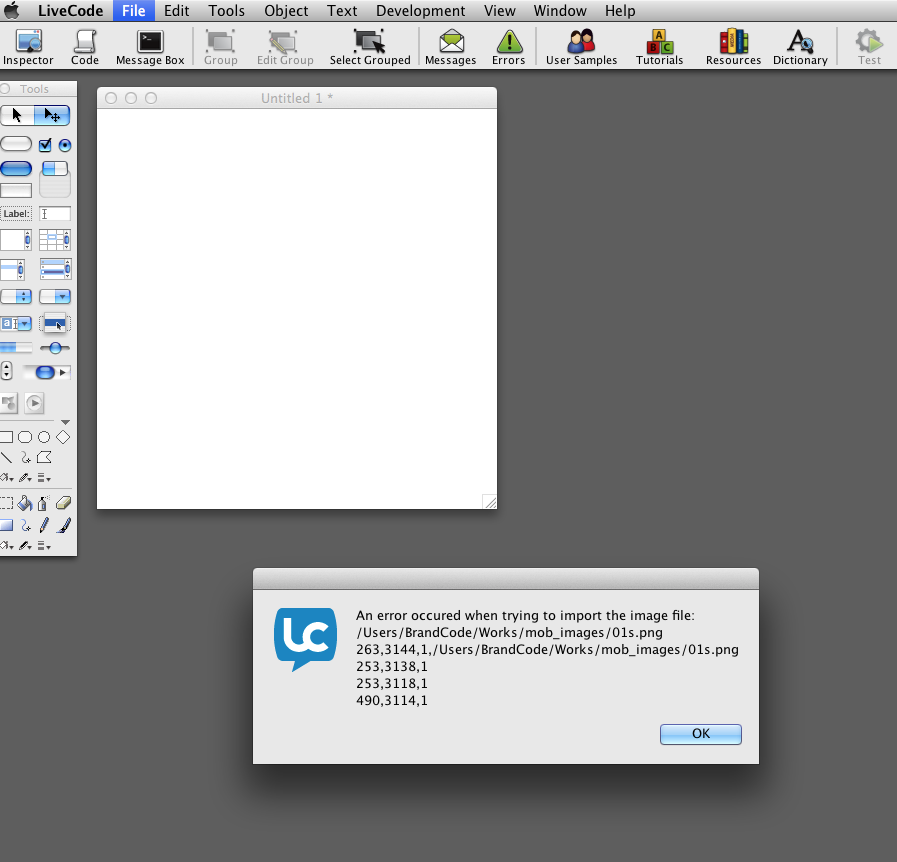Select the paint bucket tool
The height and width of the screenshot is (862, 897).
tap(25, 503)
